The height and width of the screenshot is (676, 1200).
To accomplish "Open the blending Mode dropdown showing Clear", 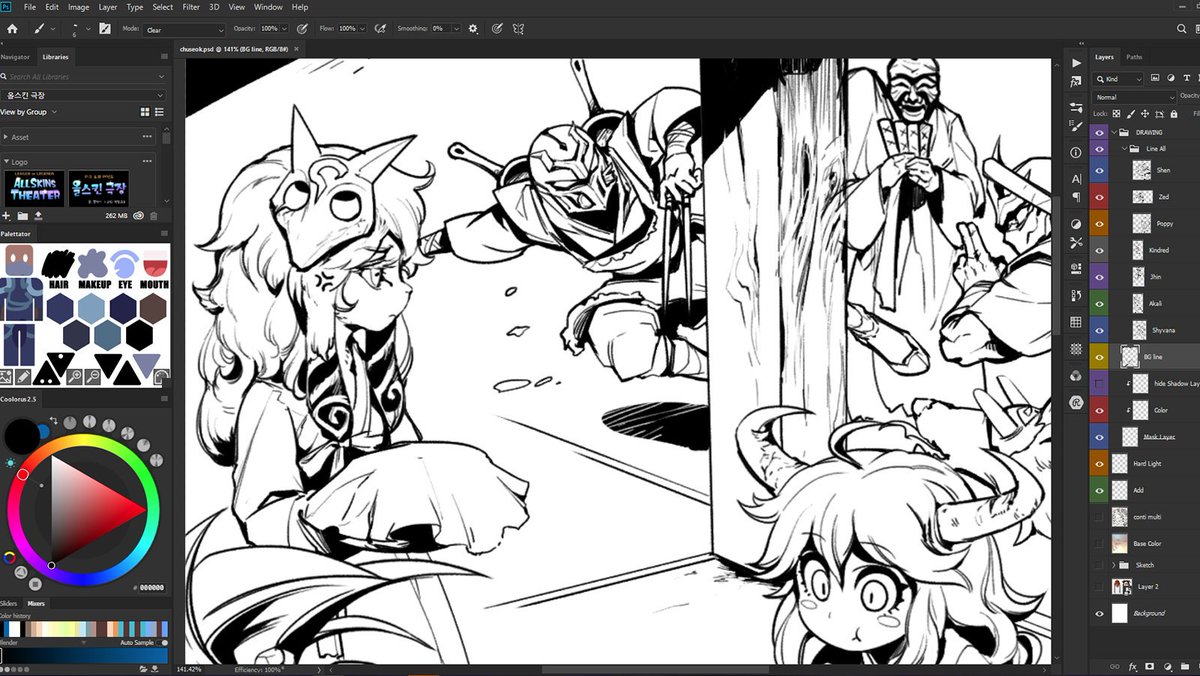I will click(184, 30).
